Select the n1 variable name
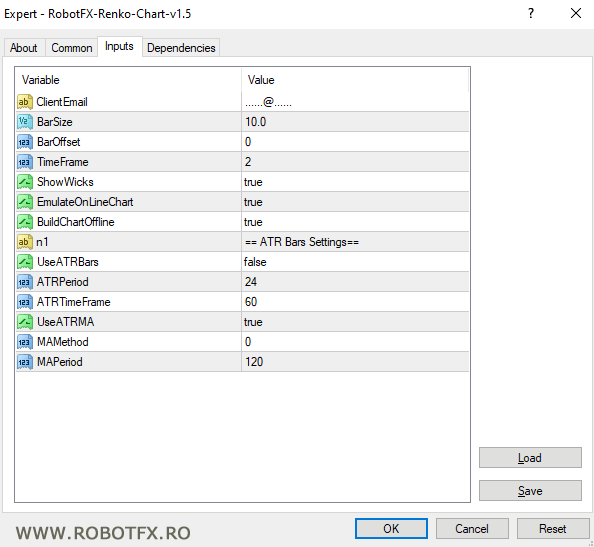 click(x=42, y=242)
